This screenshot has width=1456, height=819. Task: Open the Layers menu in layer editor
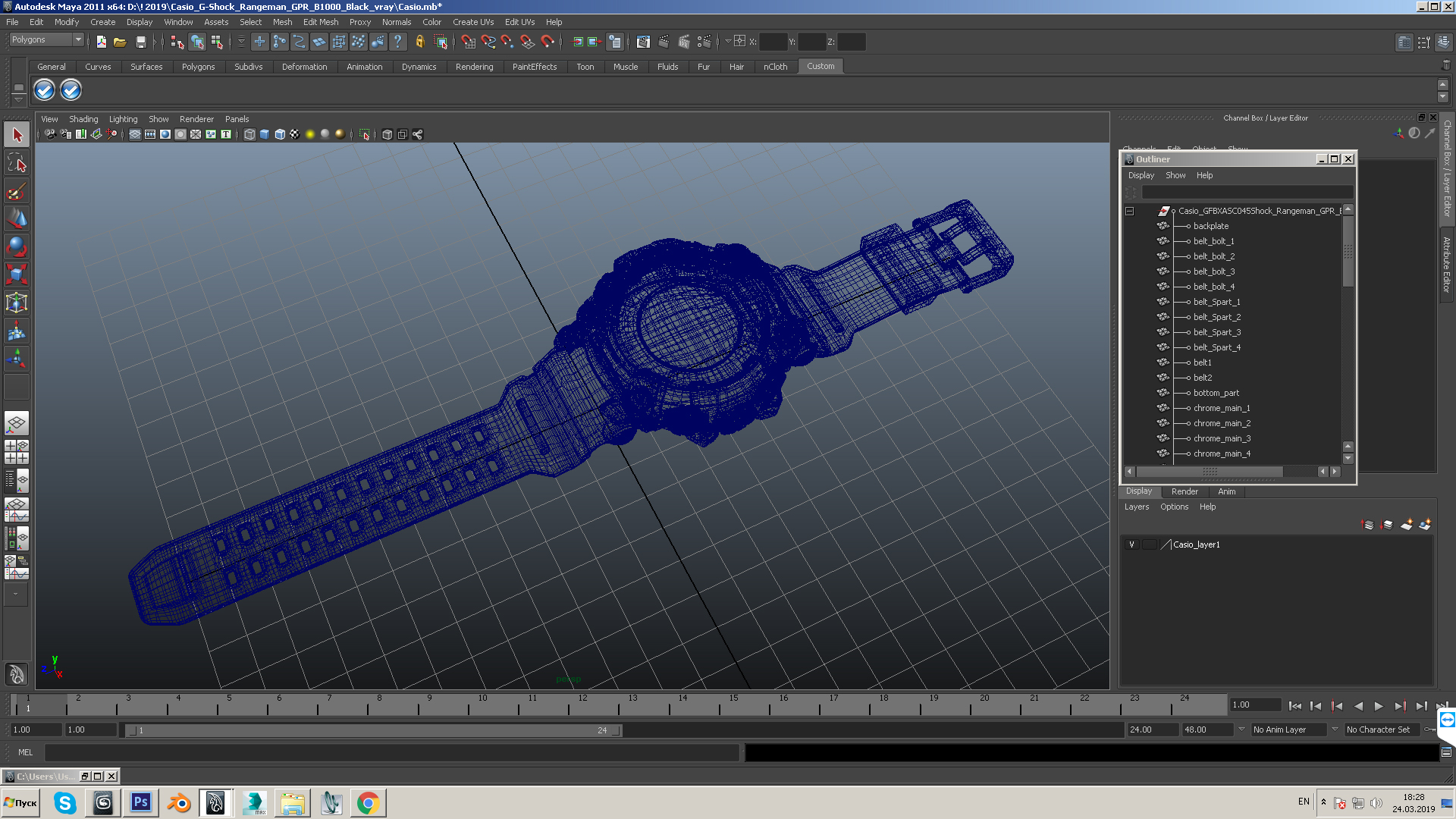point(1136,507)
